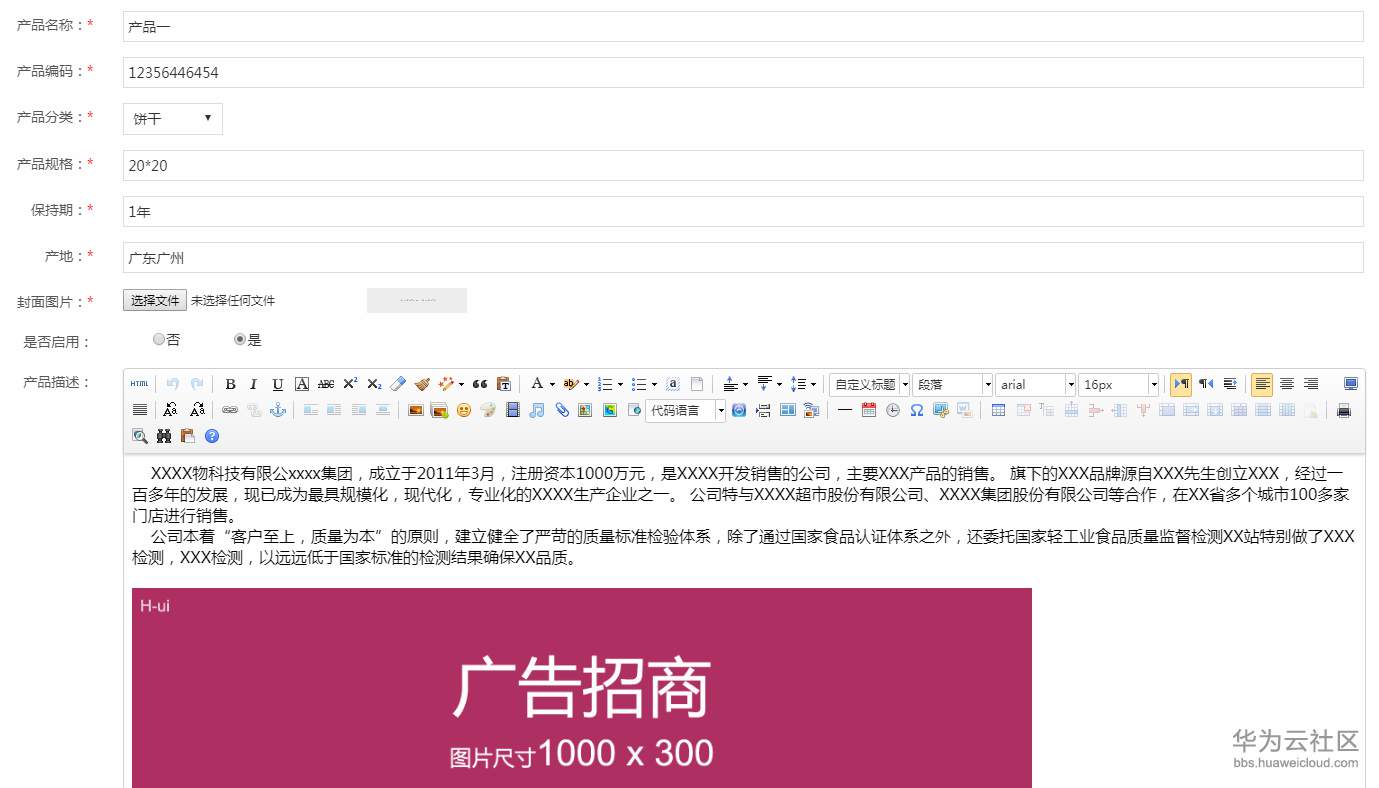
Task: Click 广告招商 banner image in editor
Action: click(582, 688)
